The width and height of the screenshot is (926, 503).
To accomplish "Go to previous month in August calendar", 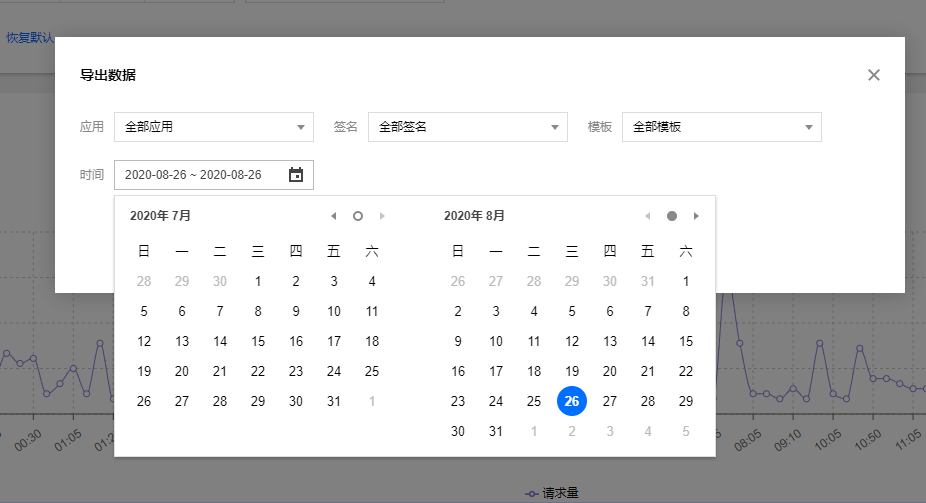I will click(x=648, y=216).
